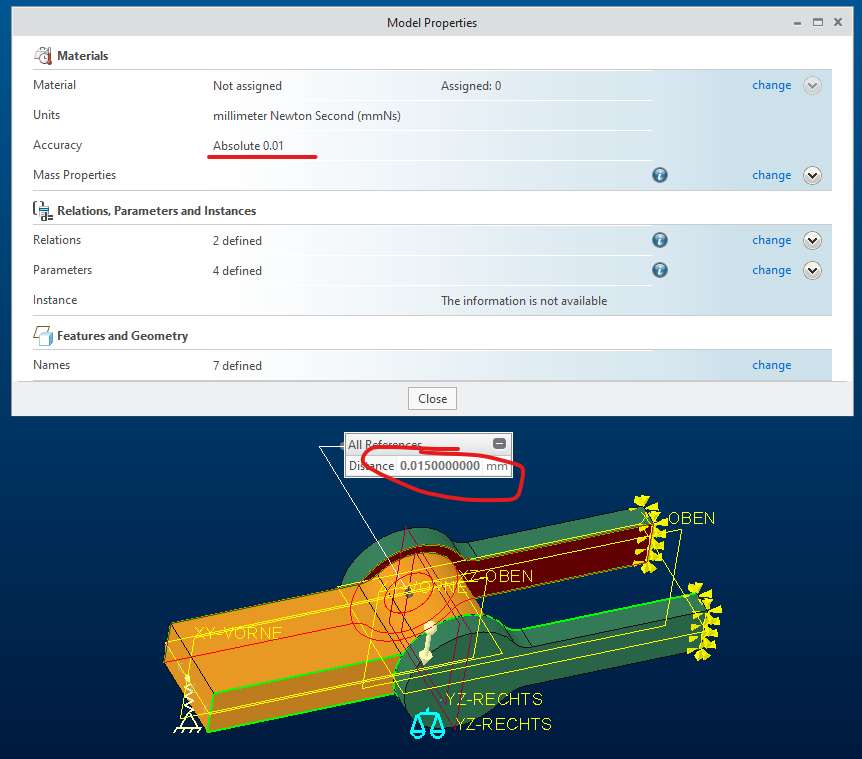Image resolution: width=862 pixels, height=759 pixels.
Task: Click the Relations, Parameters and Instances section icon
Action: click(x=41, y=210)
